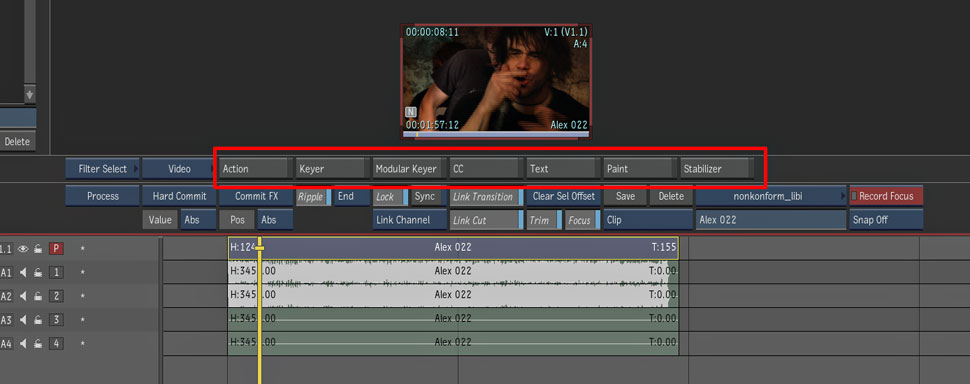Select the Stabilizer effect tab
Image resolution: width=970 pixels, height=384 pixels.
click(716, 168)
